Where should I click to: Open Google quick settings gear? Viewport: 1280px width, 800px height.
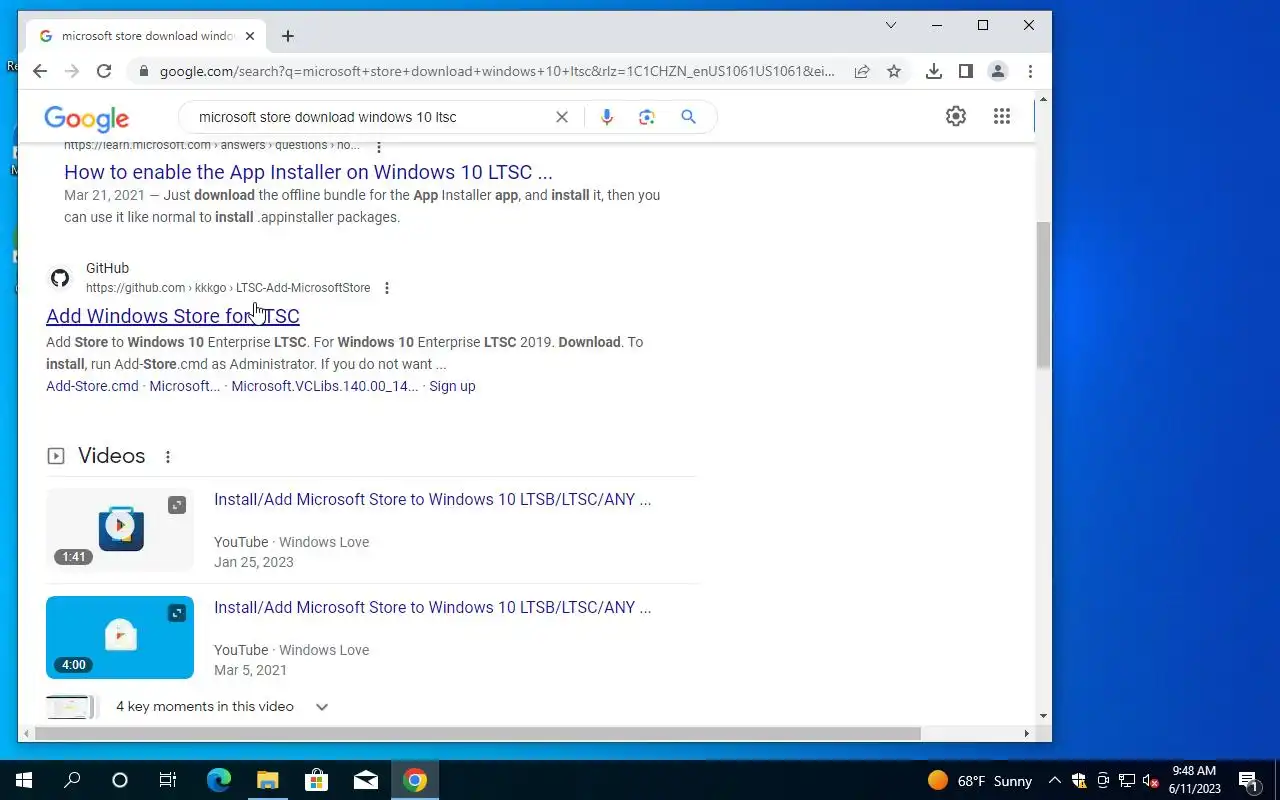(956, 116)
